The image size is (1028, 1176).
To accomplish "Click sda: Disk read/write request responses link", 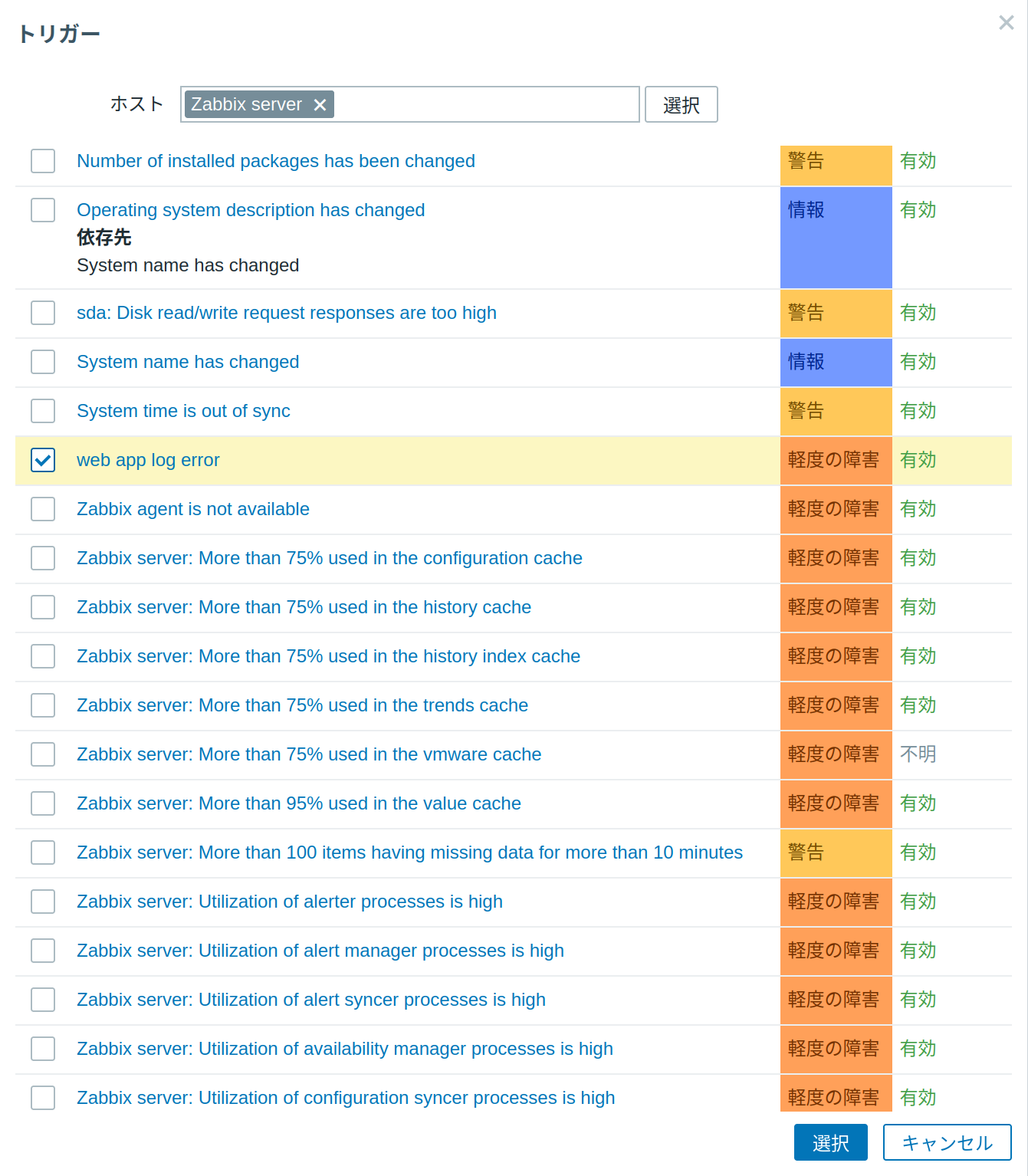I will [x=287, y=313].
